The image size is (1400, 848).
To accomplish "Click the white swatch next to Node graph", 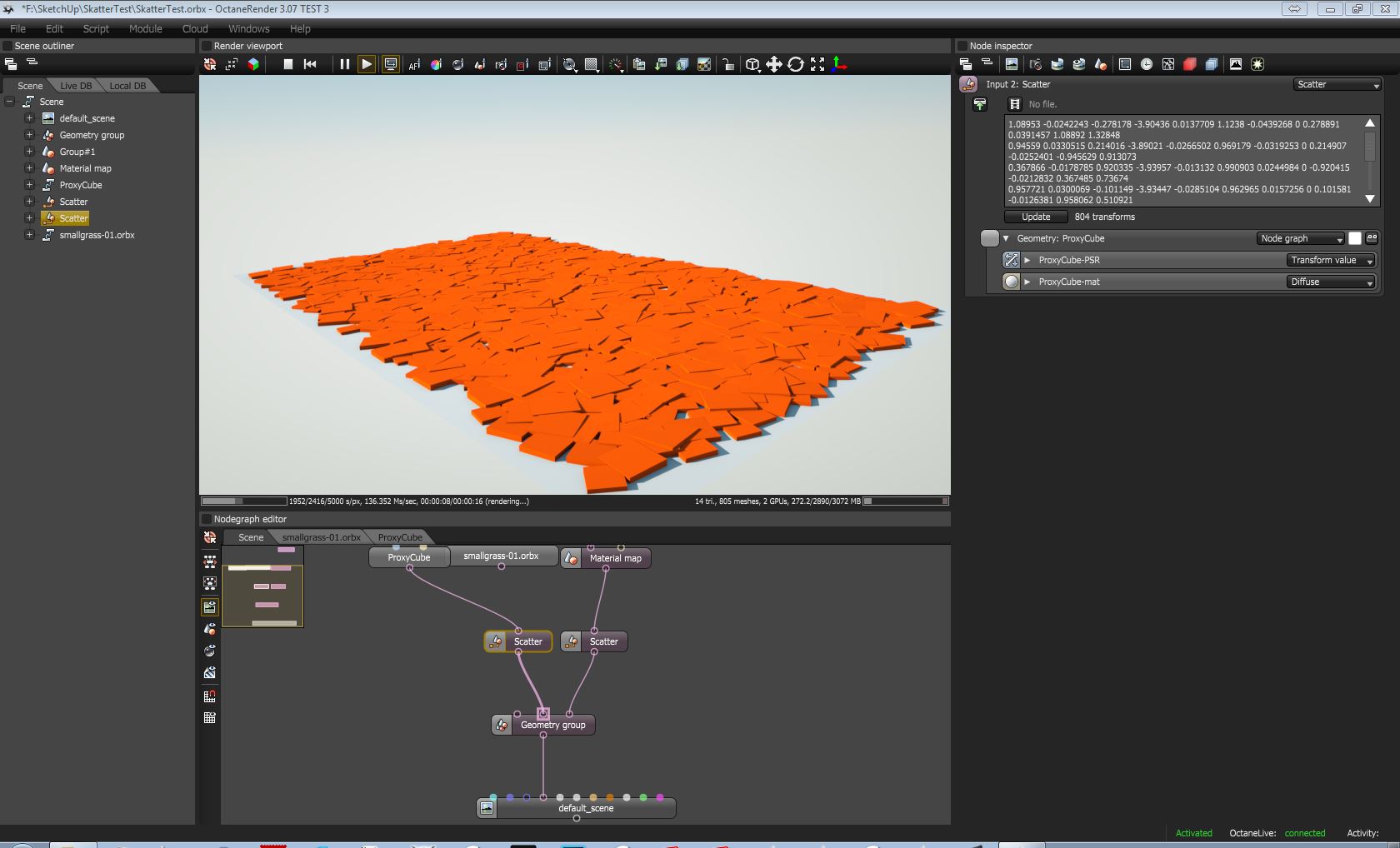I will click(1355, 238).
